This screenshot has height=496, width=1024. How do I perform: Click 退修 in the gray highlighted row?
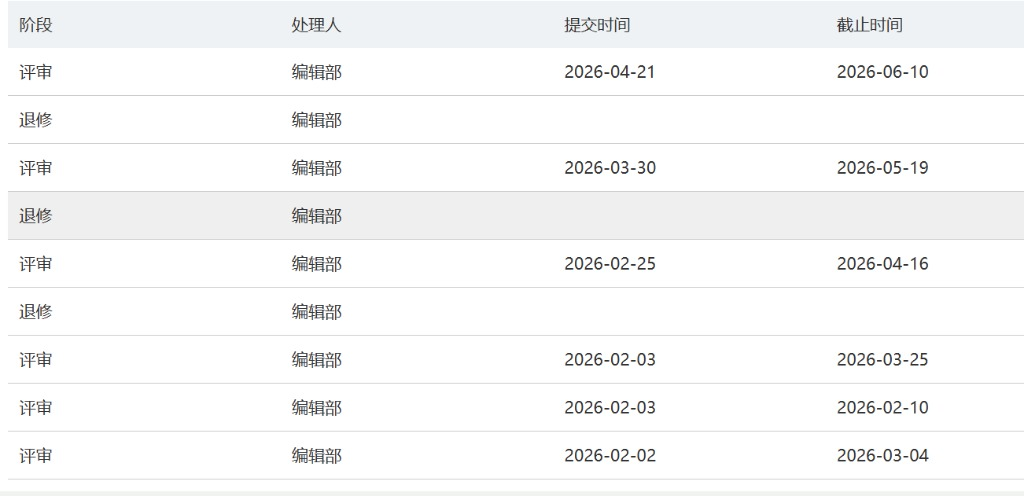(x=36, y=216)
